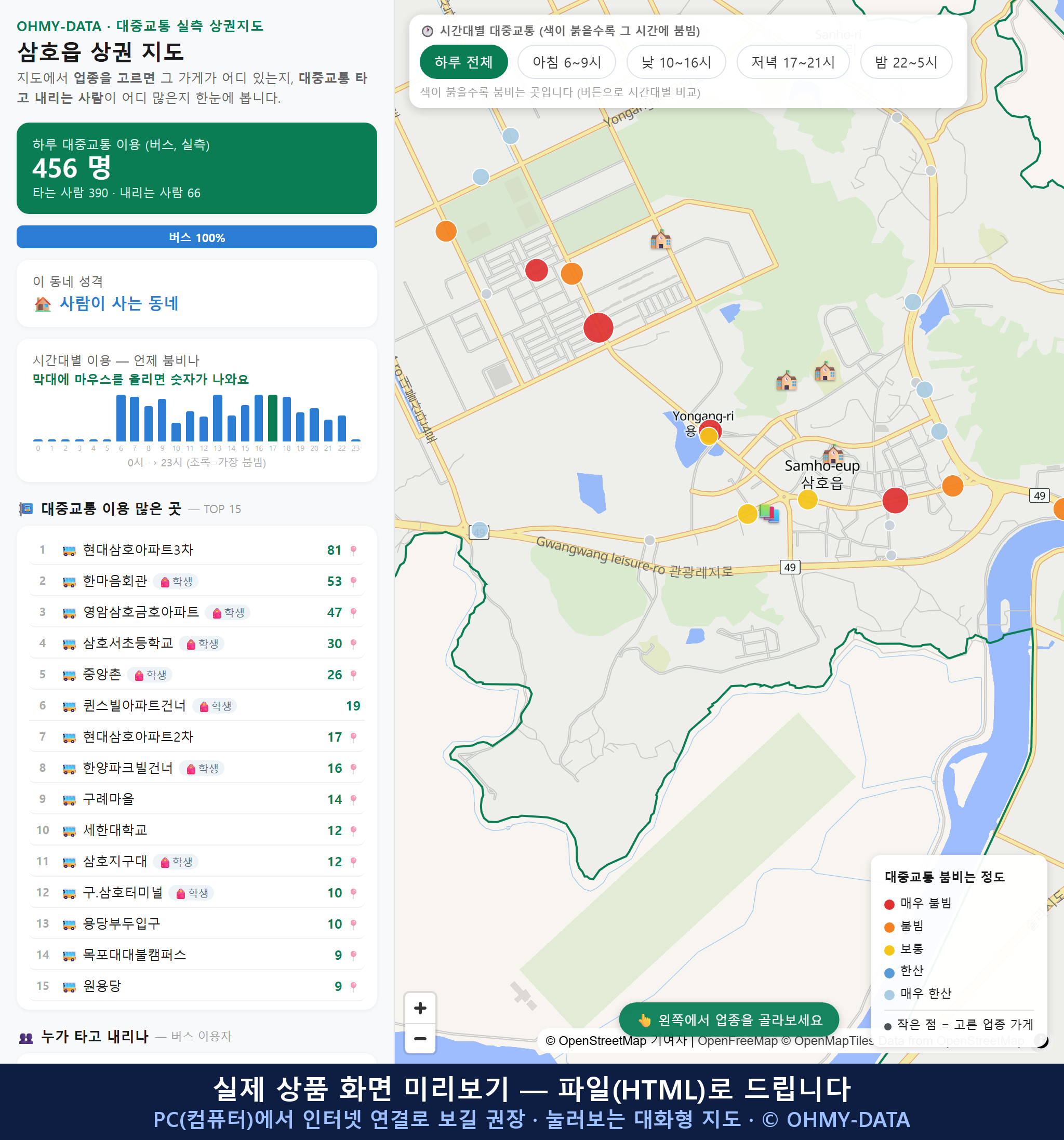Click the pin icon for 원용당
Screen dimensions: 1064x1140
[x=353, y=986]
